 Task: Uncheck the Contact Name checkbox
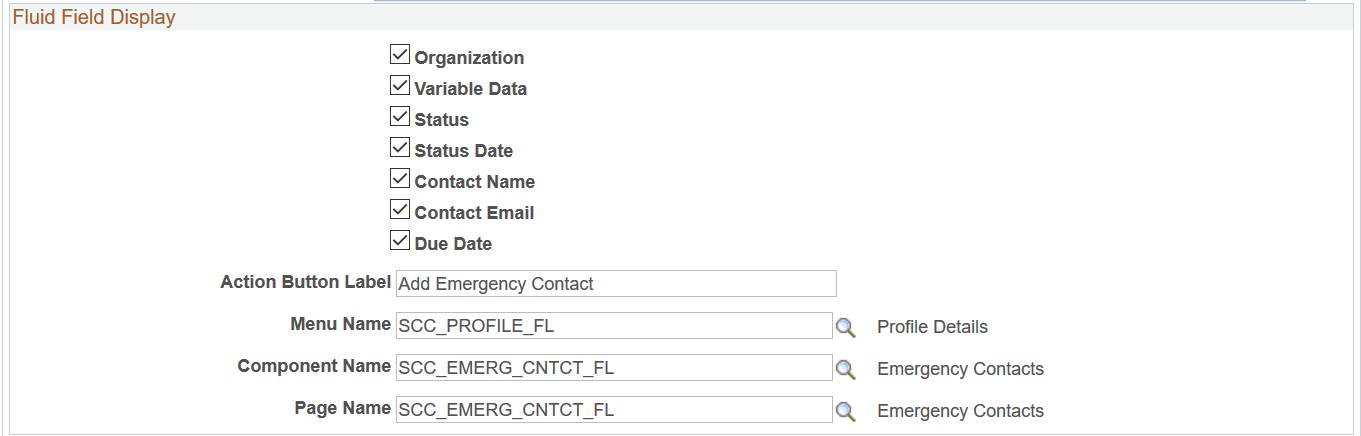[400, 179]
